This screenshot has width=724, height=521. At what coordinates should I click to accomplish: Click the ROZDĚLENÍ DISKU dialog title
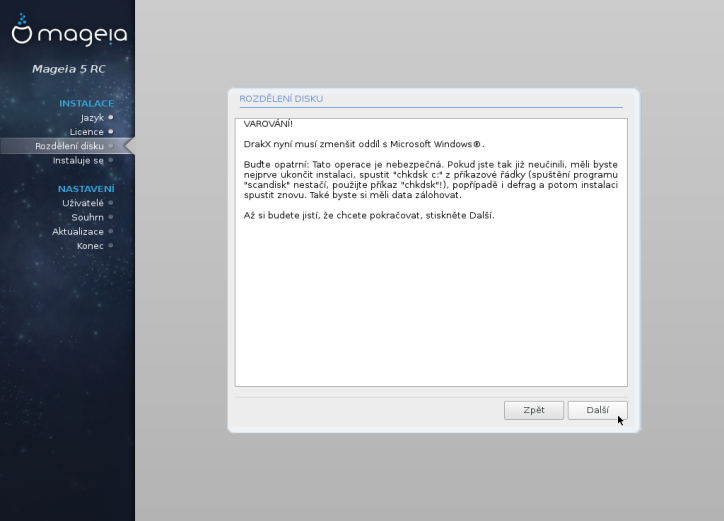[281, 99]
